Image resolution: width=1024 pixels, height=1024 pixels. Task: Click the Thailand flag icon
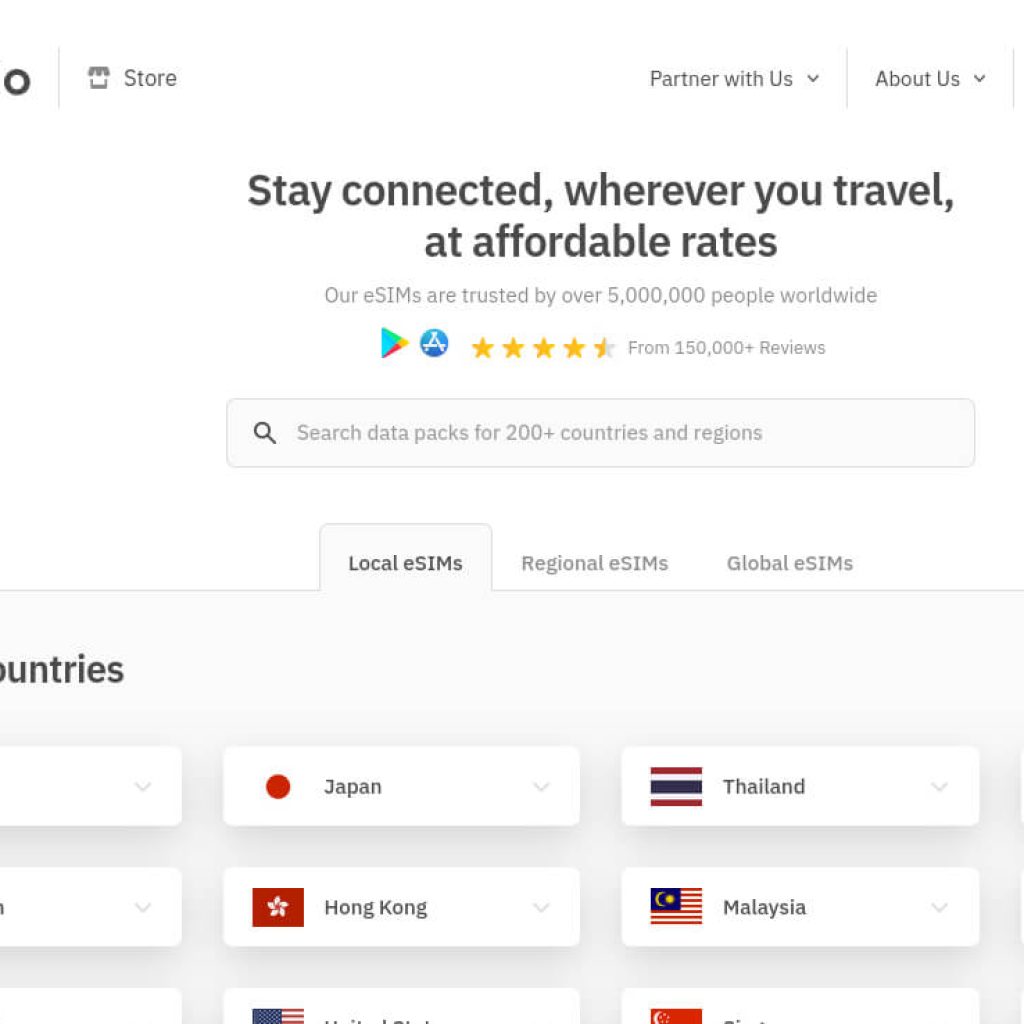[x=676, y=787]
